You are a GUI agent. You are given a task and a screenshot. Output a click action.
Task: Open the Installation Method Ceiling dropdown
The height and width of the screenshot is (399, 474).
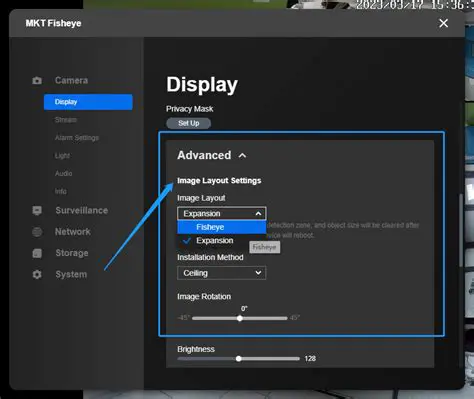222,273
